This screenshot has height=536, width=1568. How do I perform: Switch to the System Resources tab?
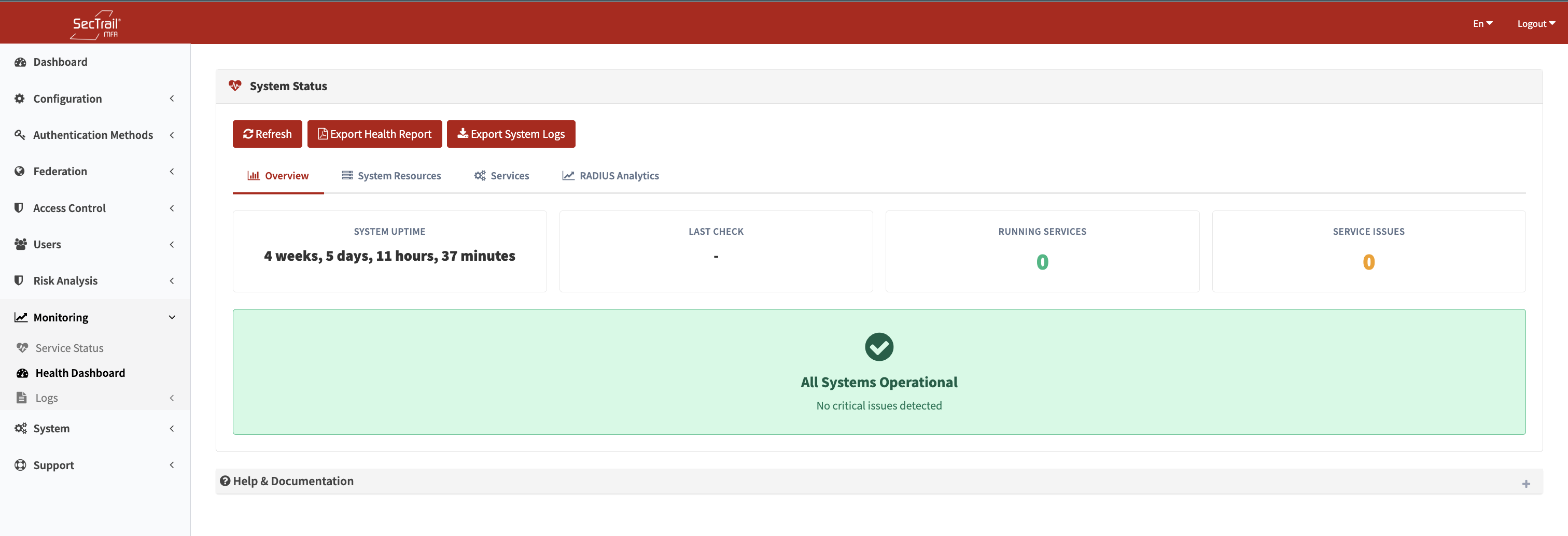(x=391, y=175)
